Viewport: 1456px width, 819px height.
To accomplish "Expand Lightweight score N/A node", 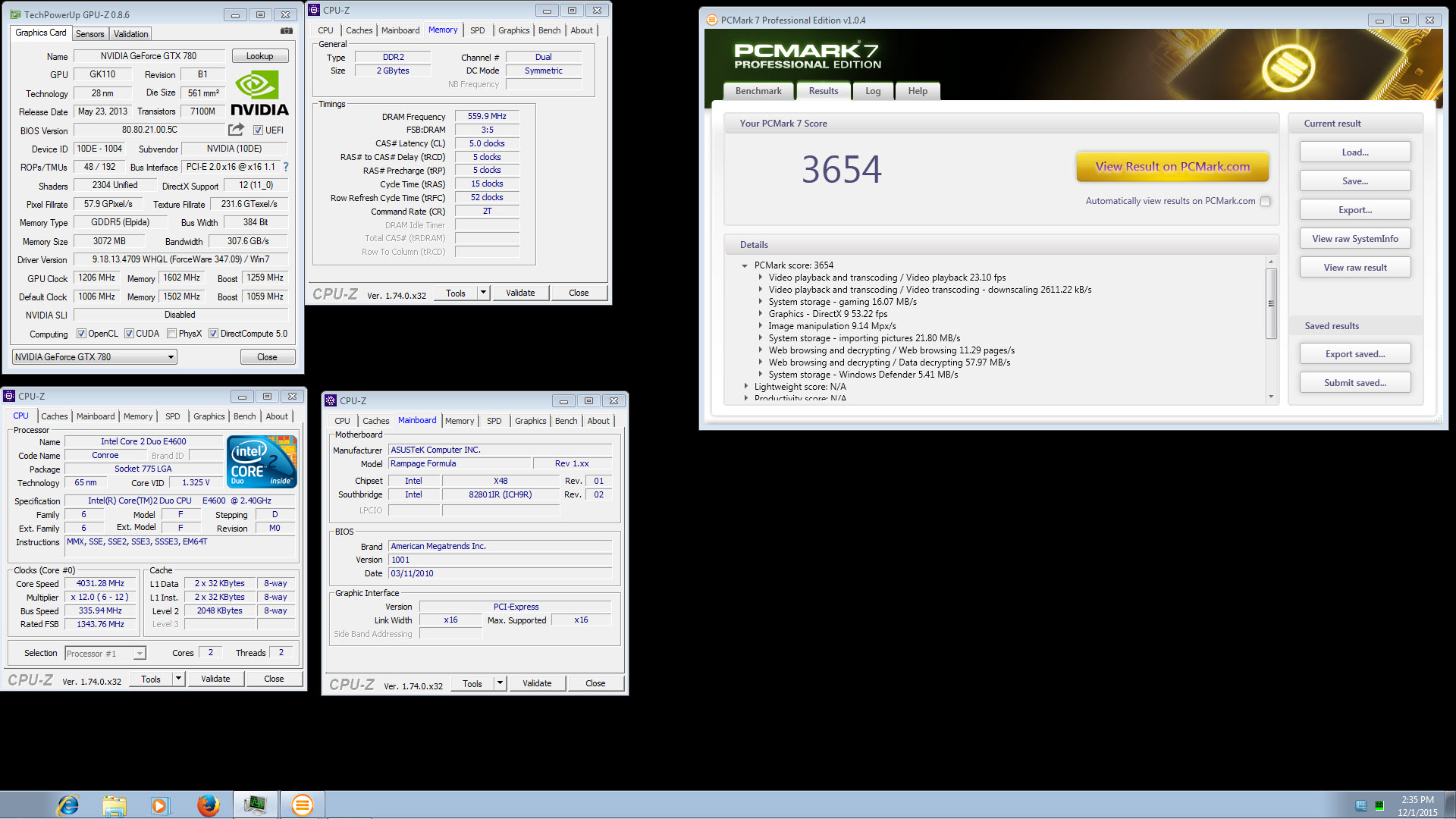I will pos(746,387).
